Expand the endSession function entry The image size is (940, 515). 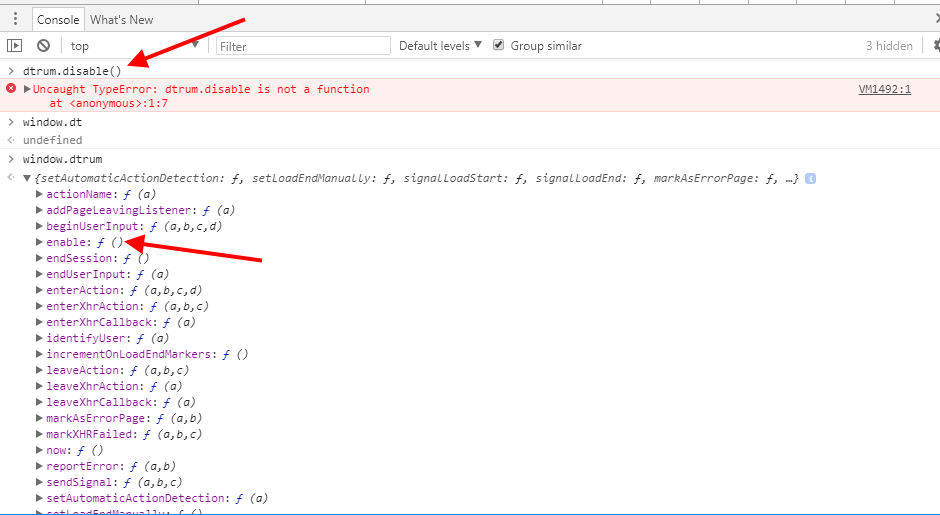coord(40,258)
